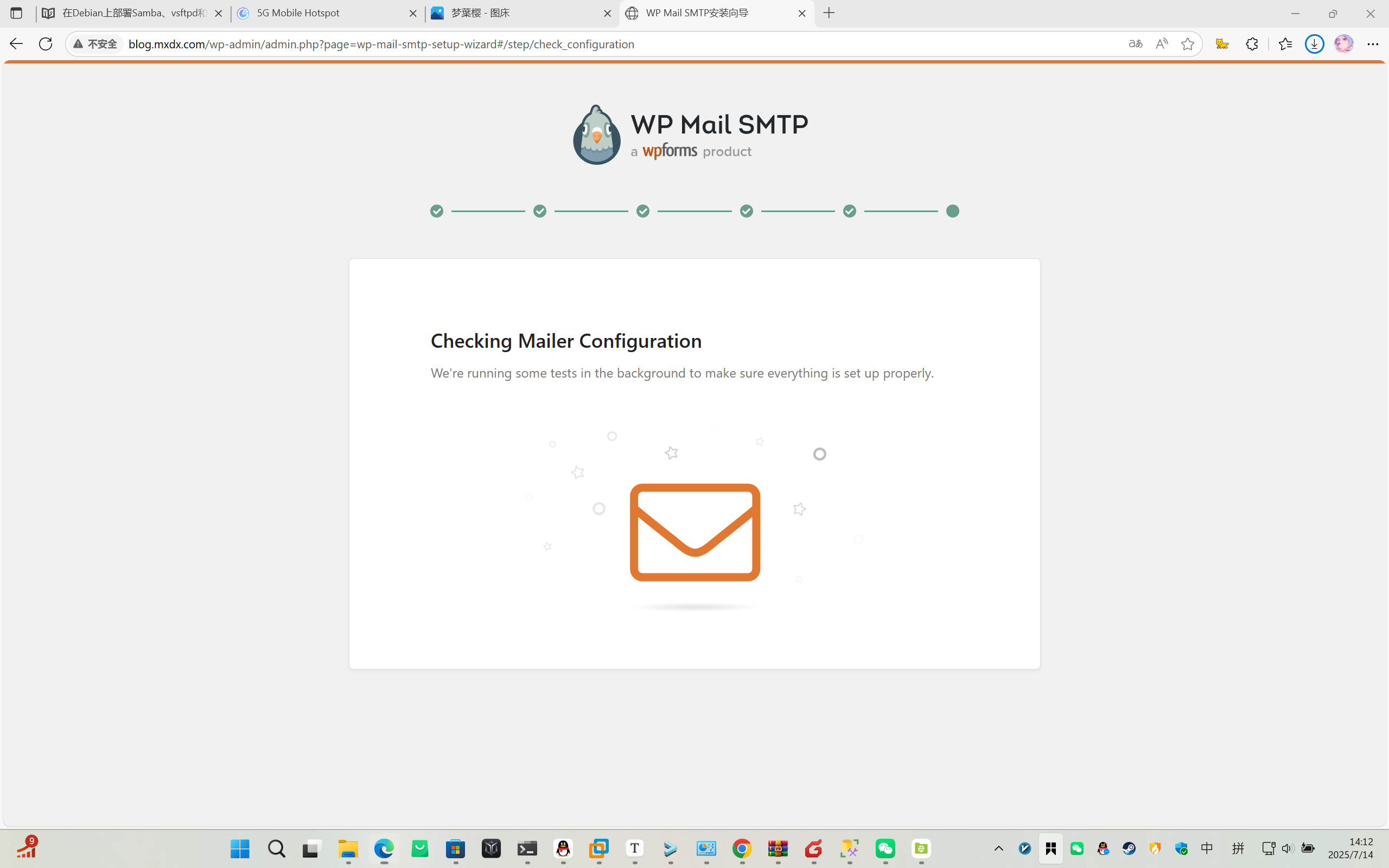The width and height of the screenshot is (1389, 868).
Task: Click the yellow duck extension icon
Action: [1222, 43]
